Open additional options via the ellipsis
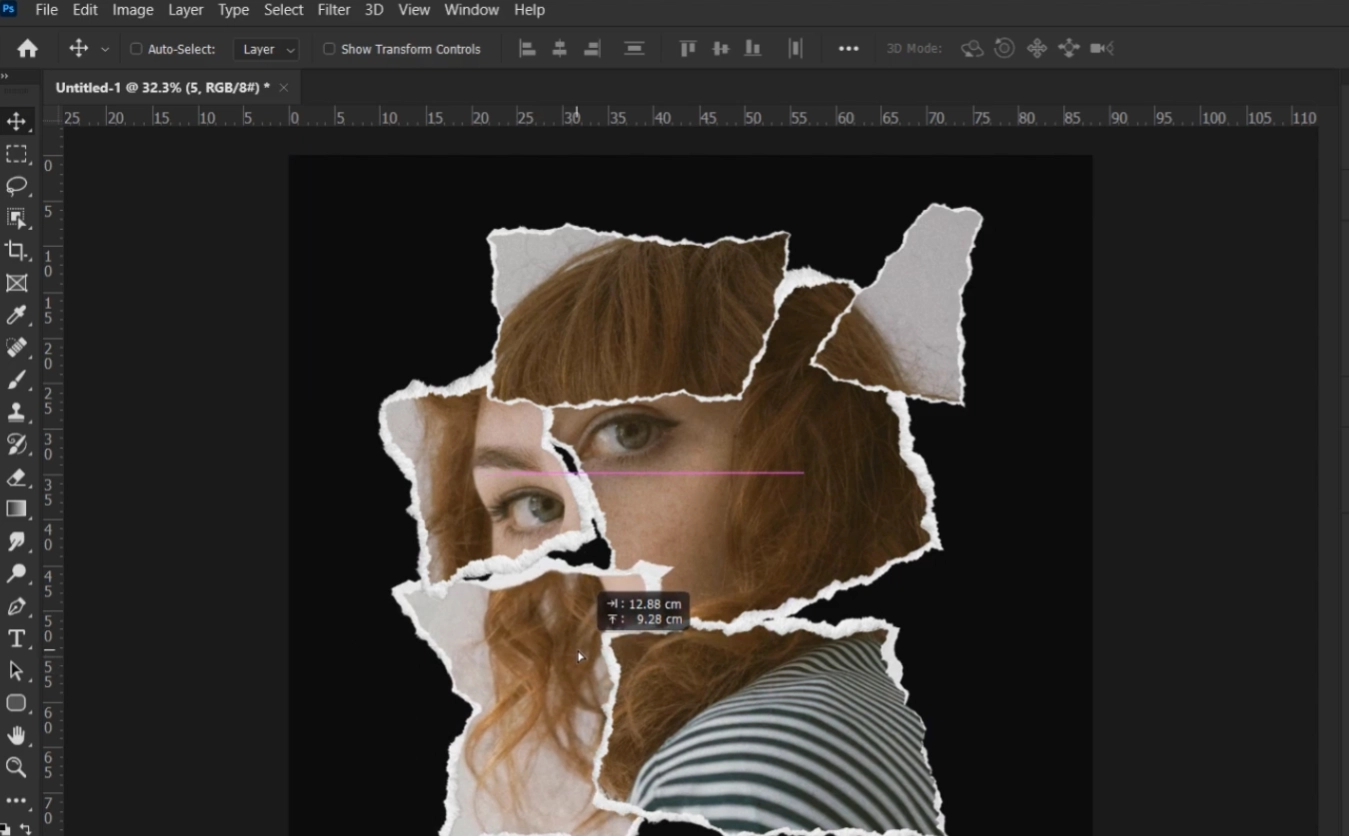The image size is (1349, 836). (849, 48)
